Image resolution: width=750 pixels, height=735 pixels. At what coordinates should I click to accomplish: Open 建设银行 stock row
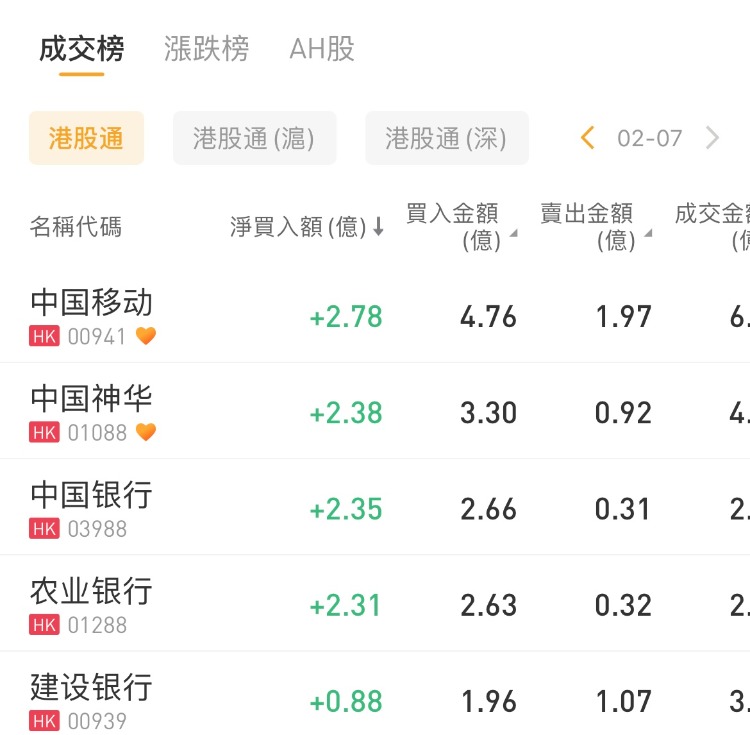pyautogui.click(x=91, y=687)
